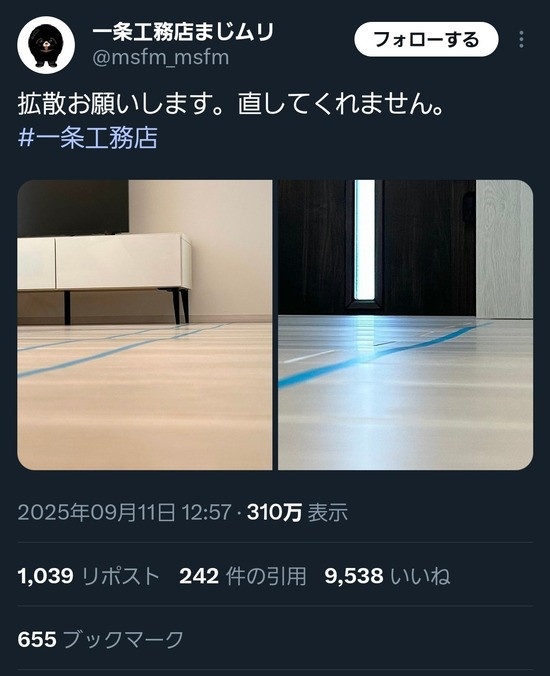Show the 9,538 いいね likes list
550x676 pixels.
click(x=388, y=576)
